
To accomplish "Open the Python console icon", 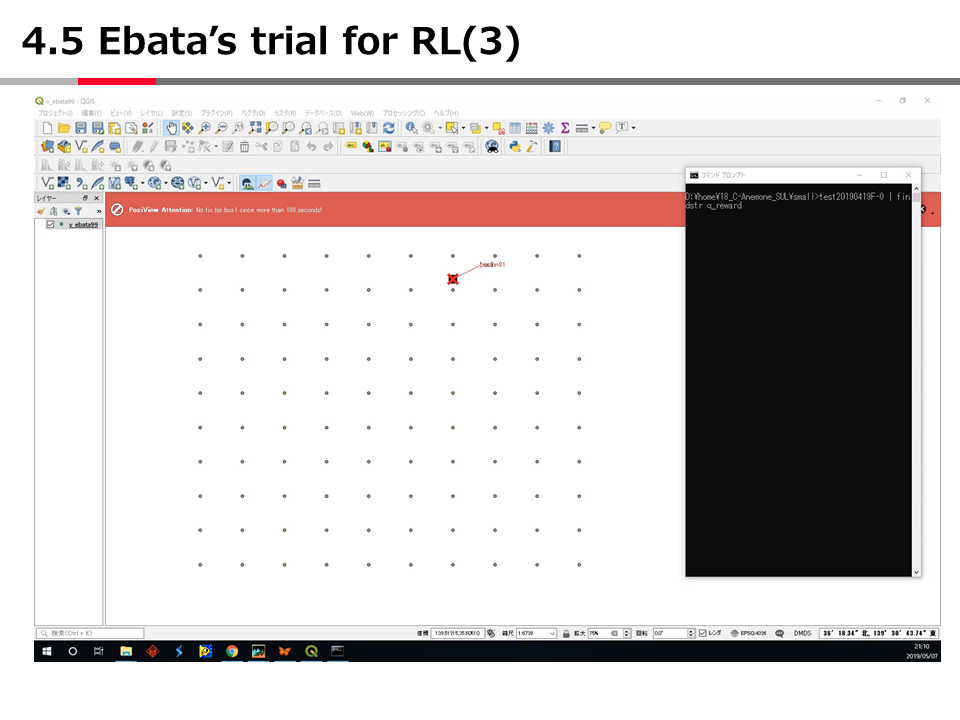I will [515, 146].
